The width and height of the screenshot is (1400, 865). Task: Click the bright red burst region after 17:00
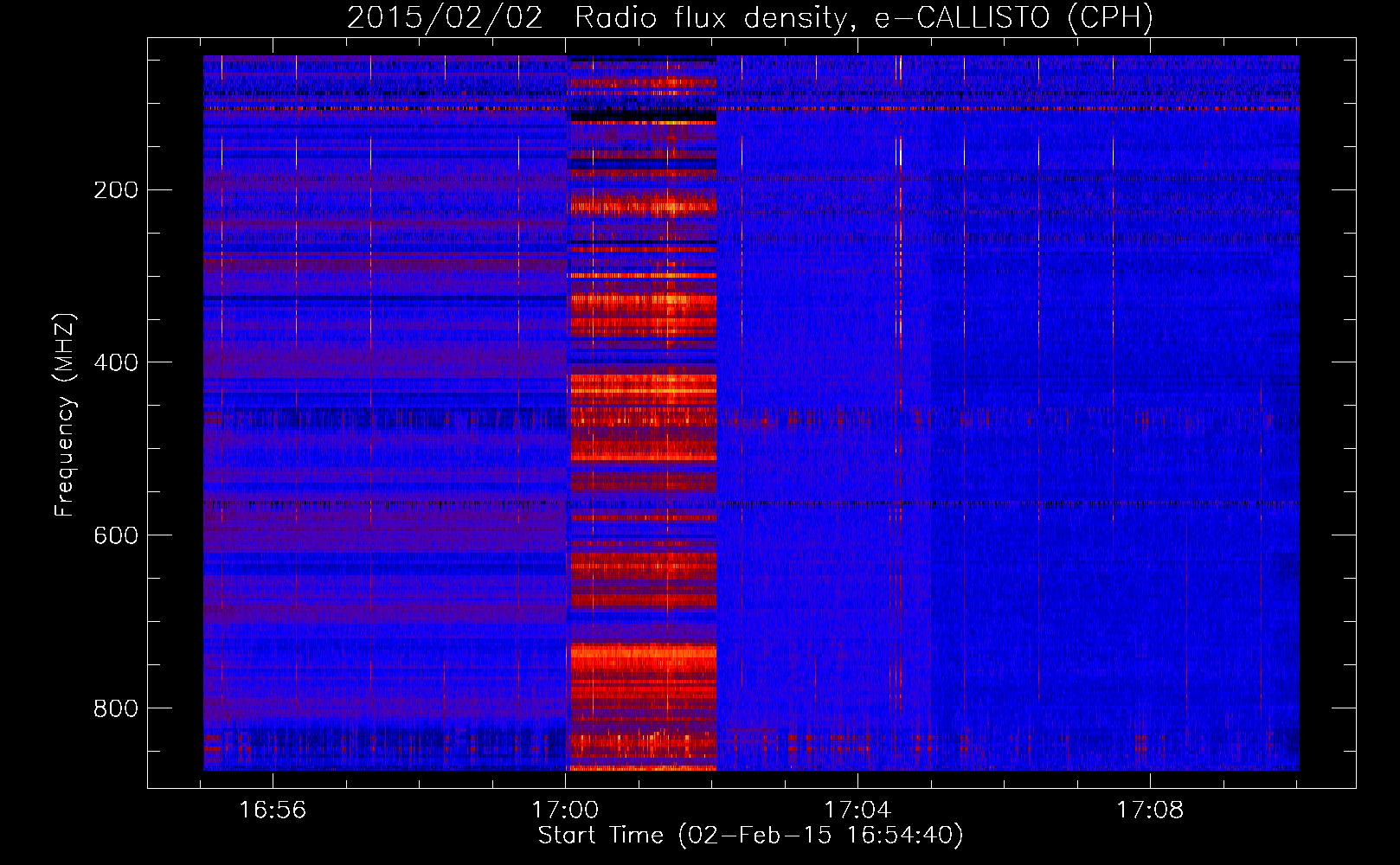642,413
